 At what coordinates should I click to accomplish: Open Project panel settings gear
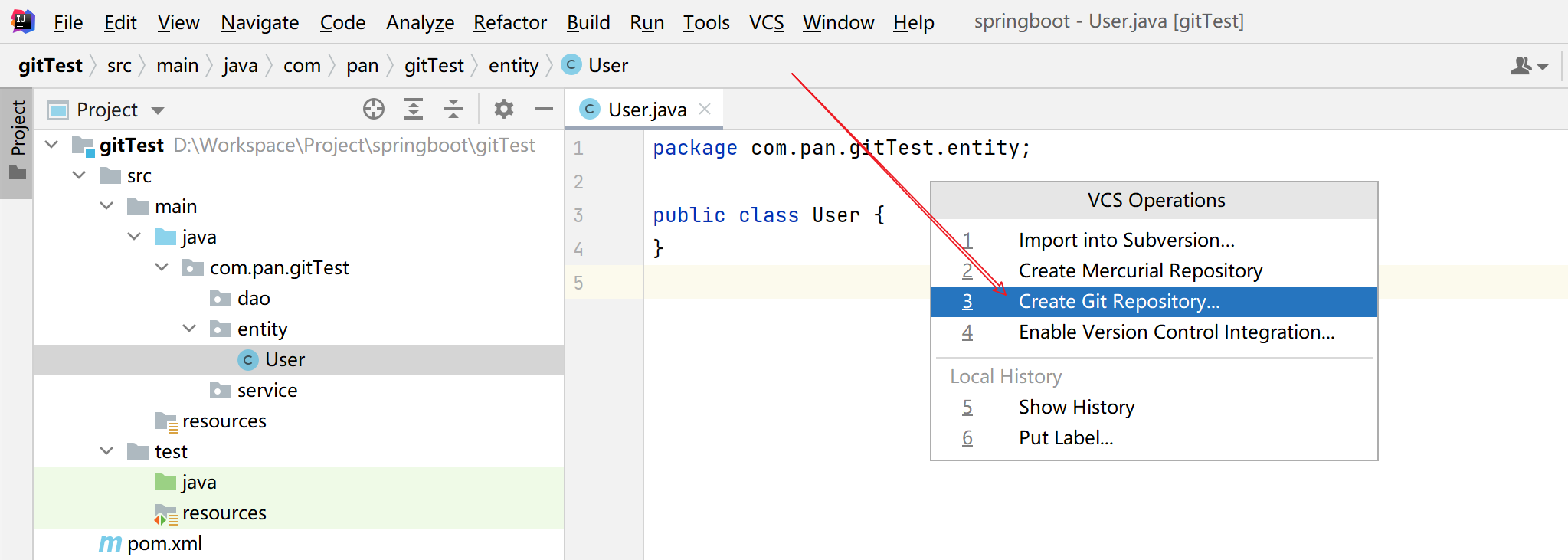(503, 110)
